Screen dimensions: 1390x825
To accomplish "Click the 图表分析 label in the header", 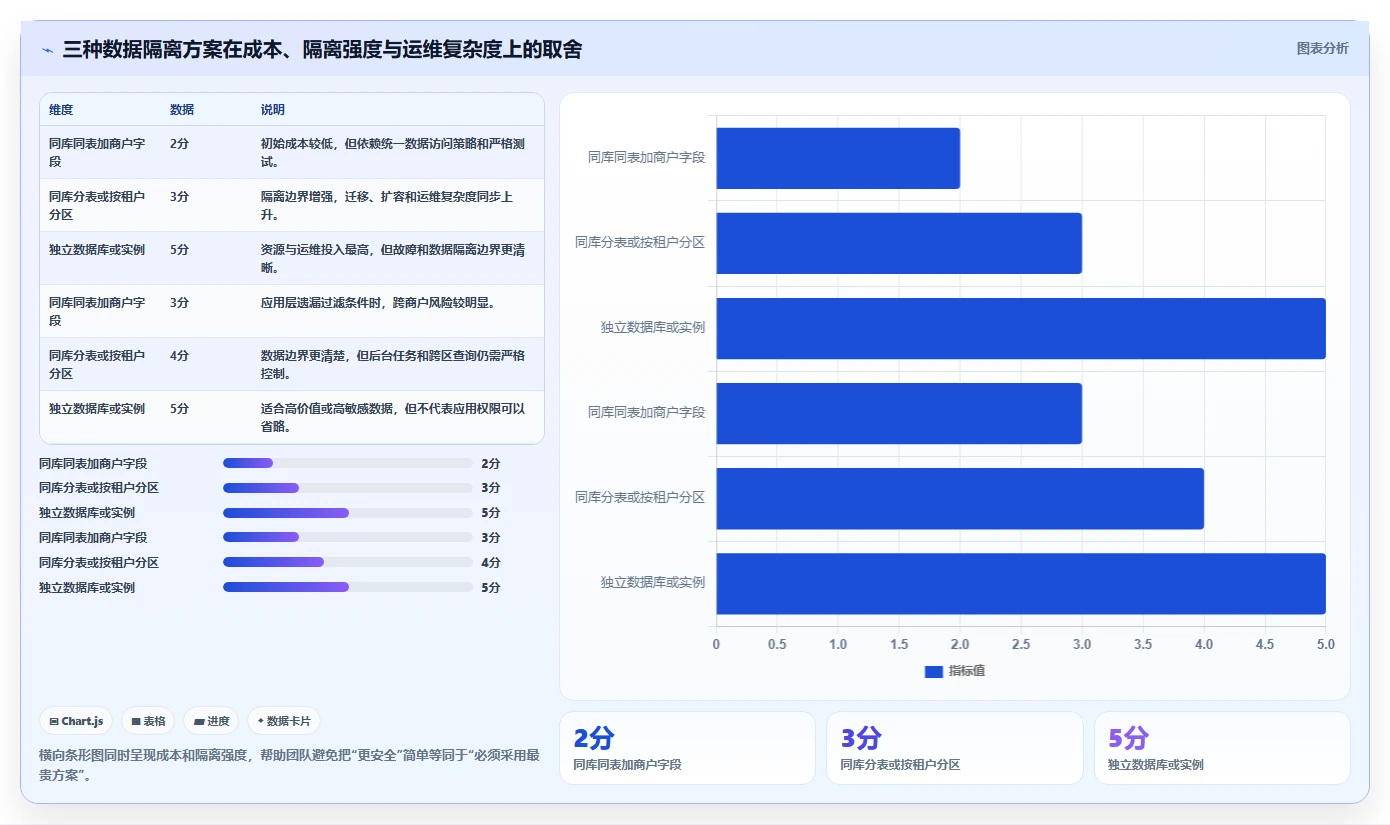I will pos(1322,48).
